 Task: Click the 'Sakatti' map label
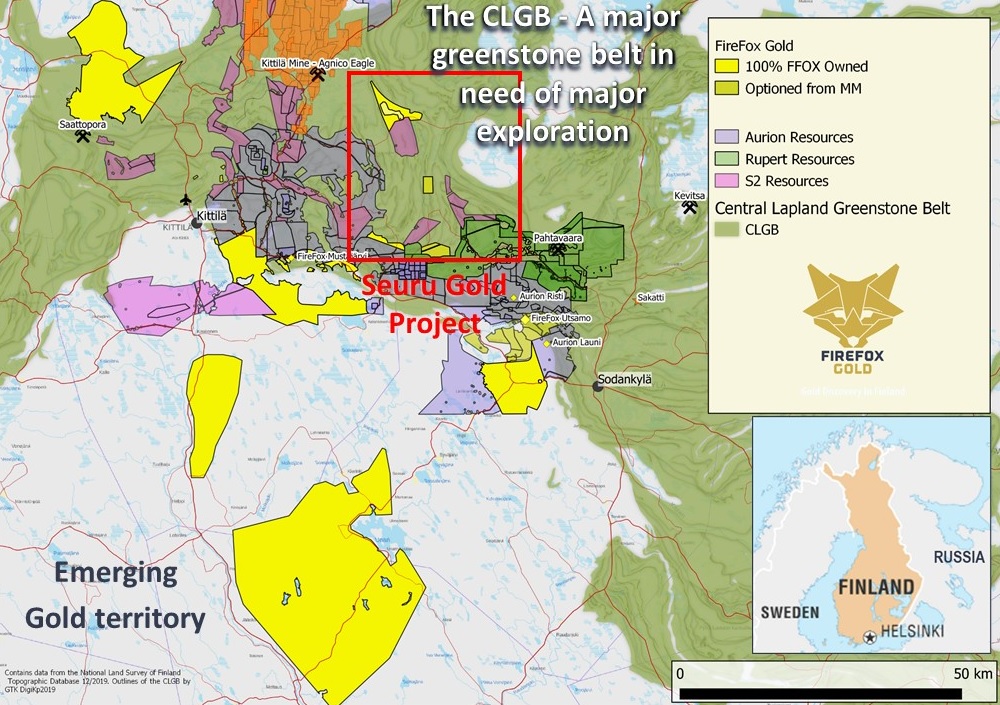coord(651,297)
